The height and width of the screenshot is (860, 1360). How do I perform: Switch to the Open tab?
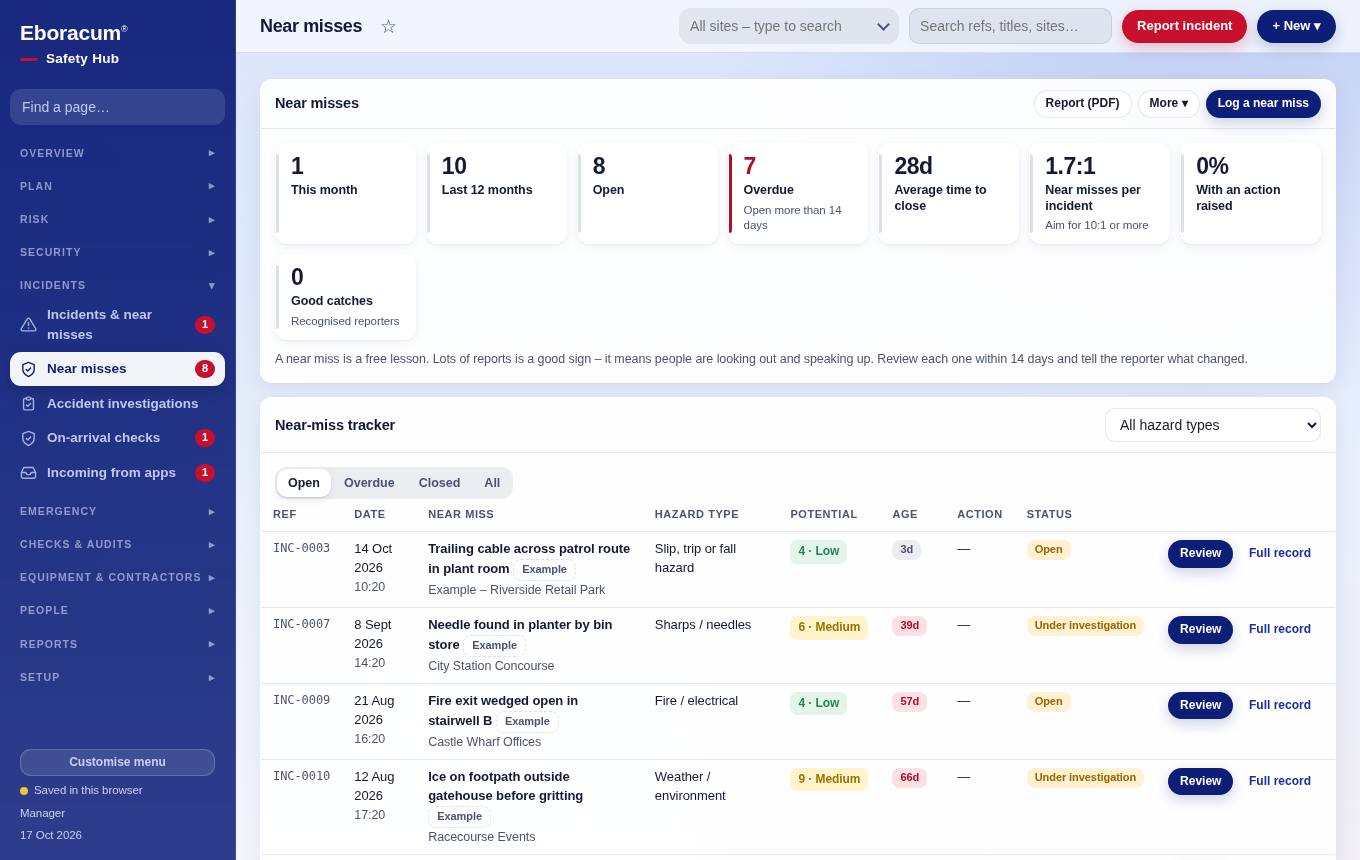pos(304,483)
